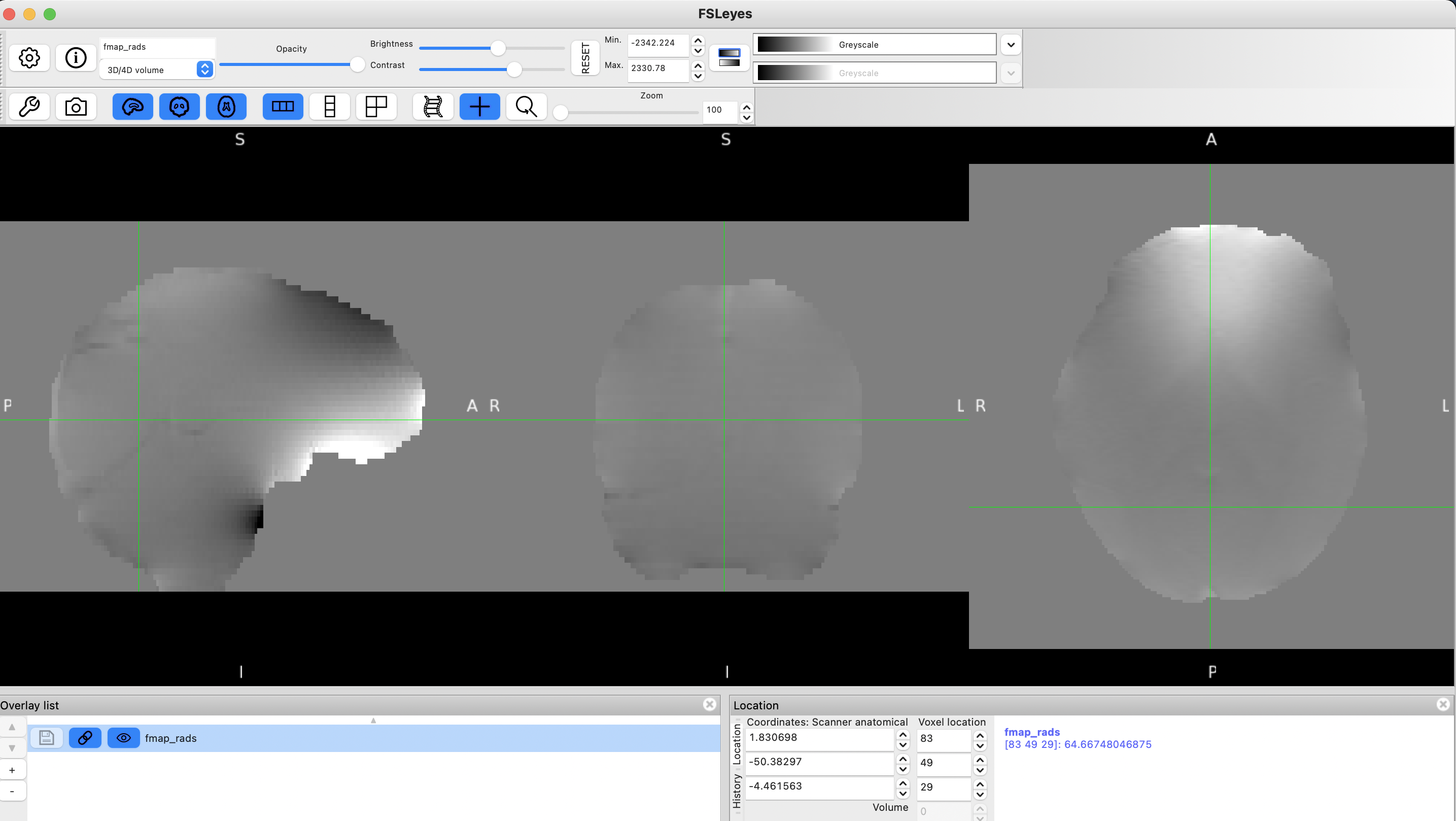Adjust the Opacity slider
Screen dimensions: 1456x821
pos(292,64)
